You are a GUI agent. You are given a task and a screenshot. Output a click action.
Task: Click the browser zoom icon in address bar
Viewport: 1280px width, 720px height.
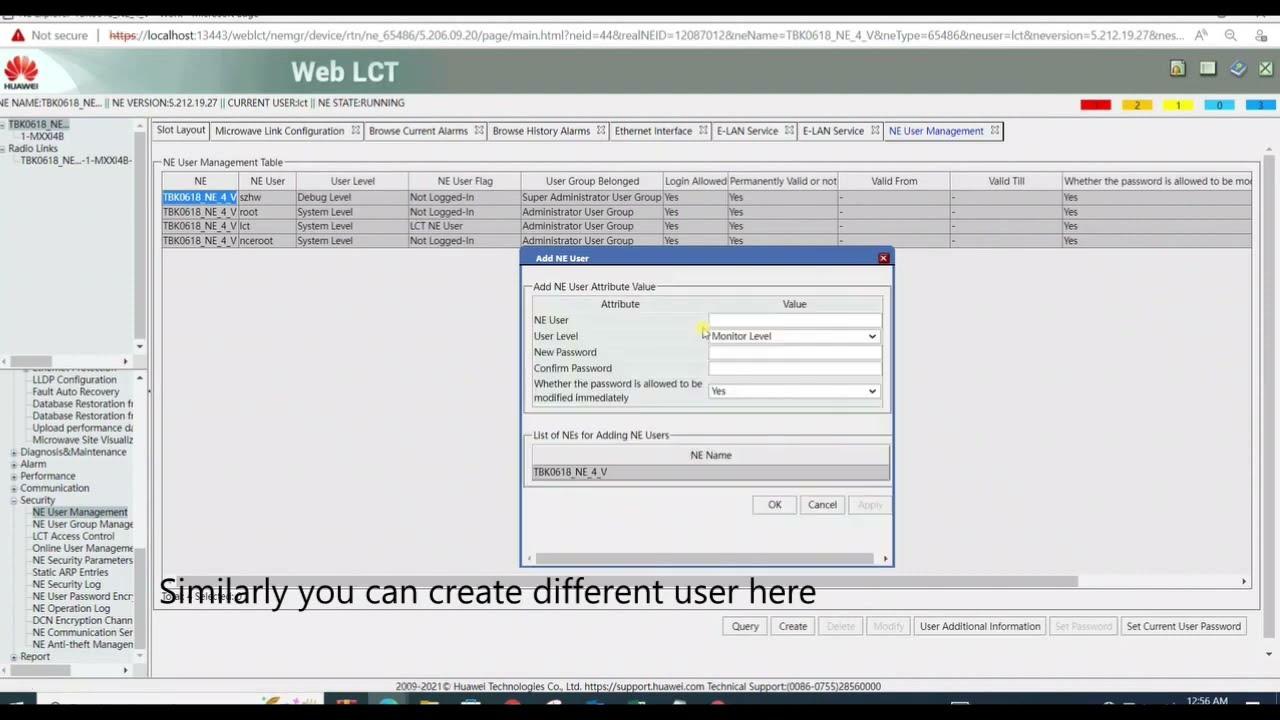(x=1231, y=35)
